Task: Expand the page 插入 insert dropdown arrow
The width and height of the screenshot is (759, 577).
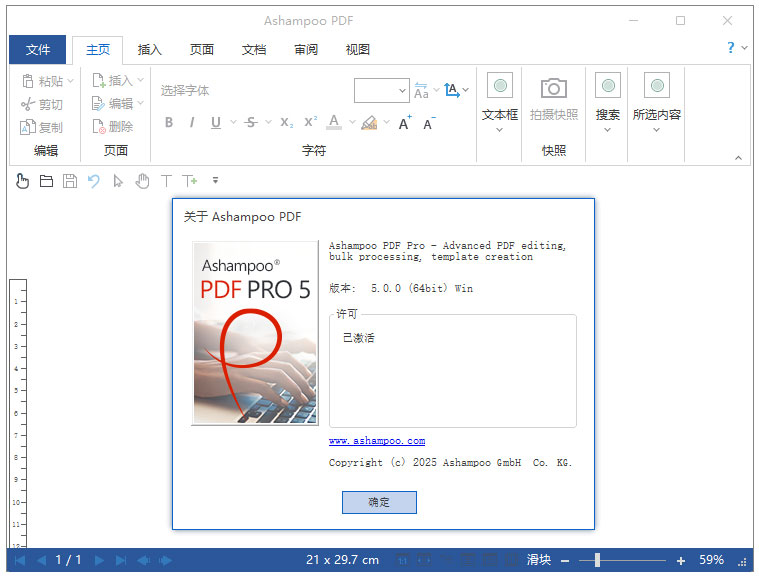Action: [140, 80]
